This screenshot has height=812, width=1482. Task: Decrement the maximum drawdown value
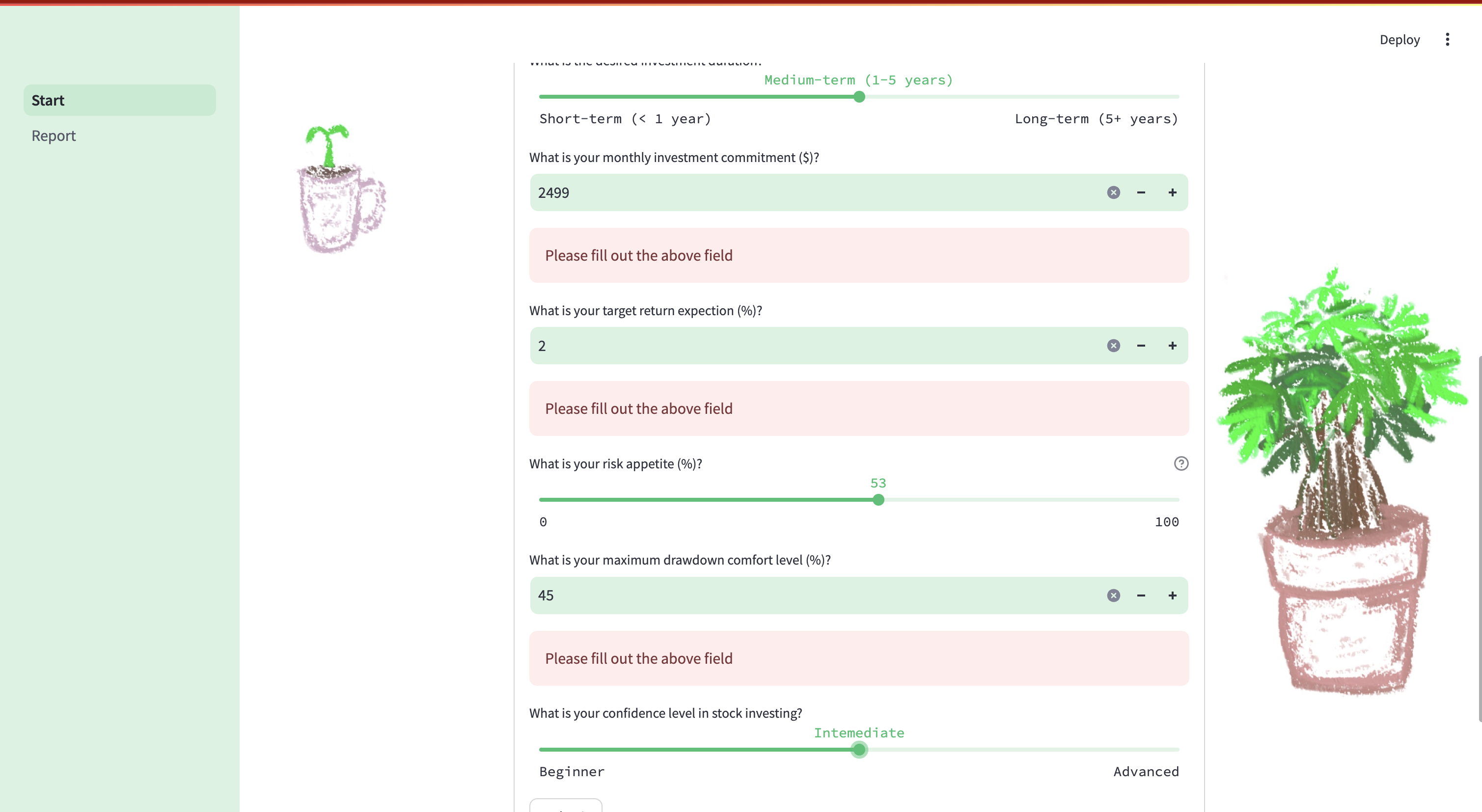point(1141,595)
